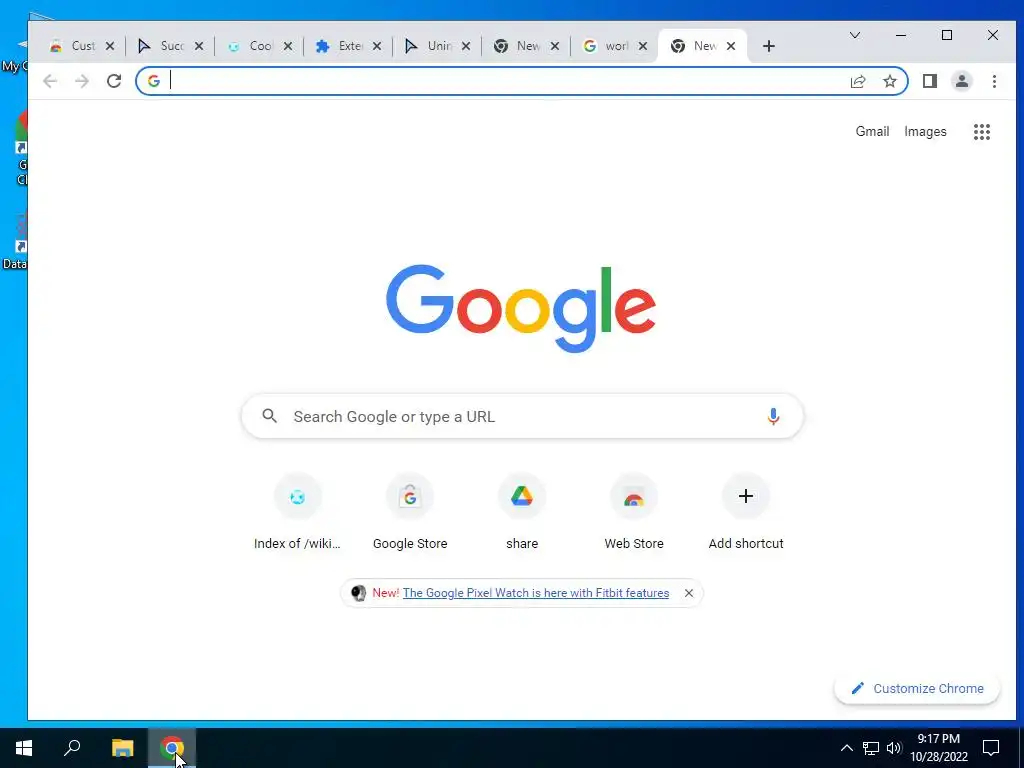Open the profile avatar menu
Viewport: 1024px width, 768px height.
click(x=962, y=81)
